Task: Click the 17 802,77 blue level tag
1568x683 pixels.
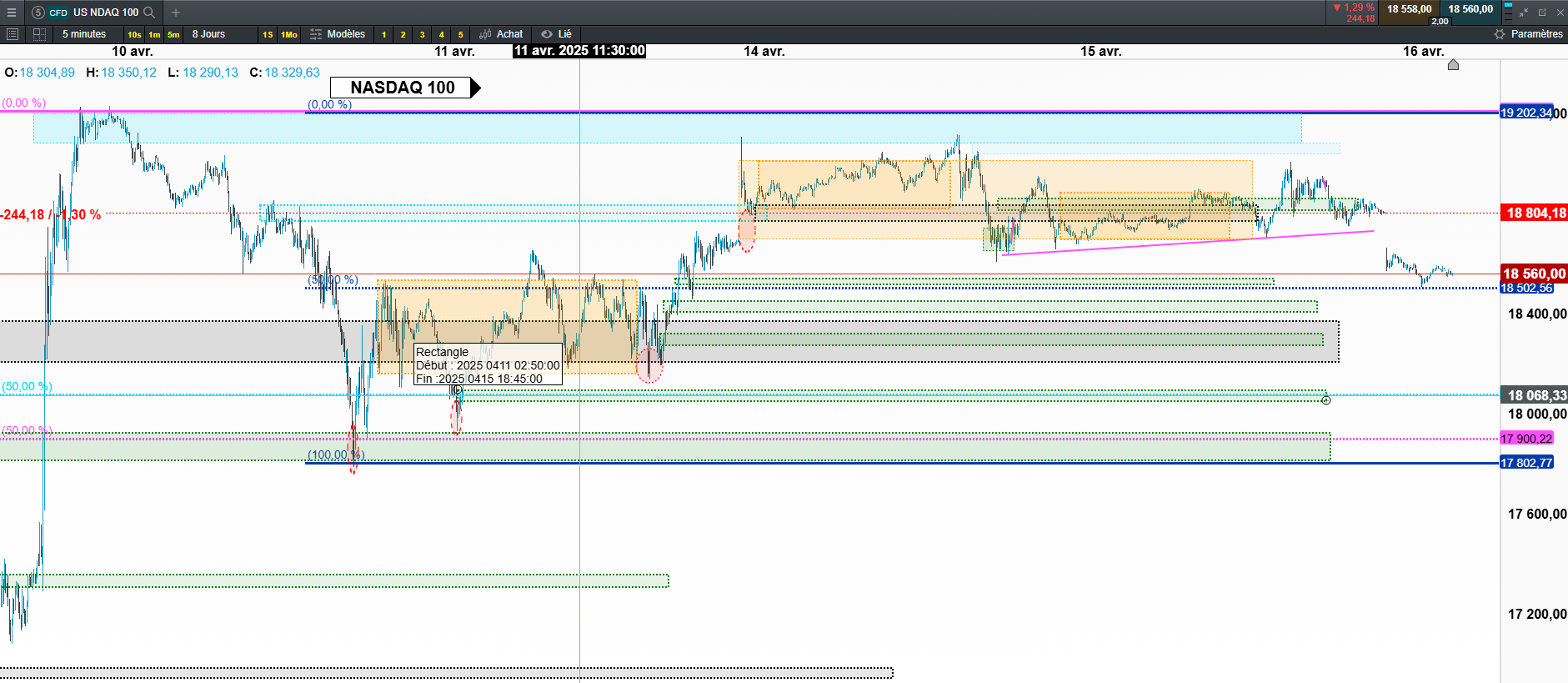Action: pyautogui.click(x=1526, y=463)
